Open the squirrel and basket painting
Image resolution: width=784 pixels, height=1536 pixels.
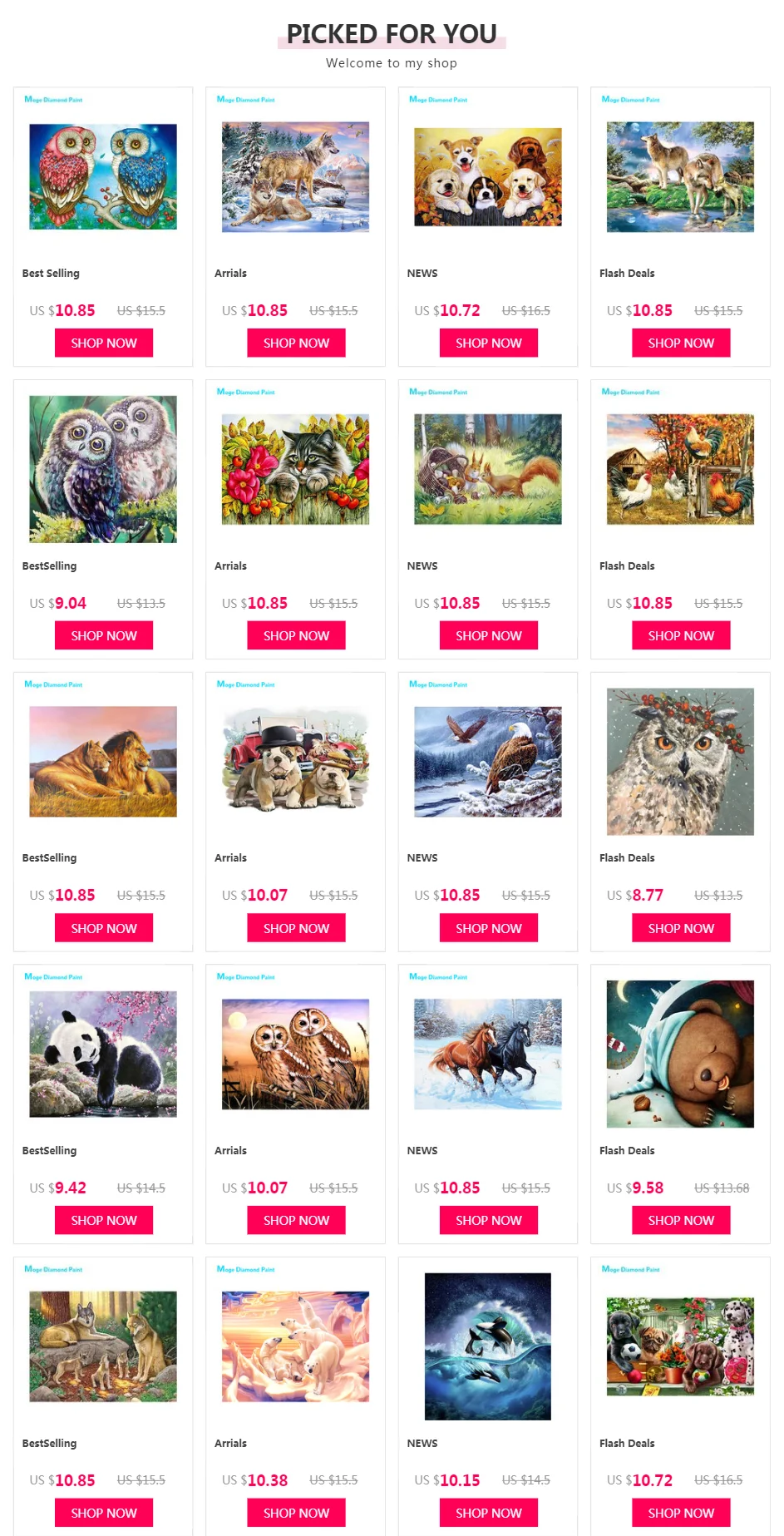(488, 469)
